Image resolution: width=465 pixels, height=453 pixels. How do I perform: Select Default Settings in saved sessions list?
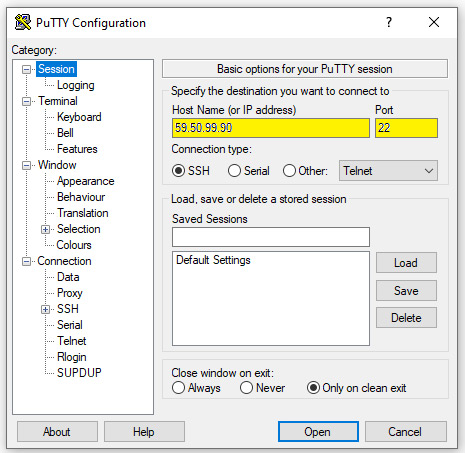[x=213, y=260]
